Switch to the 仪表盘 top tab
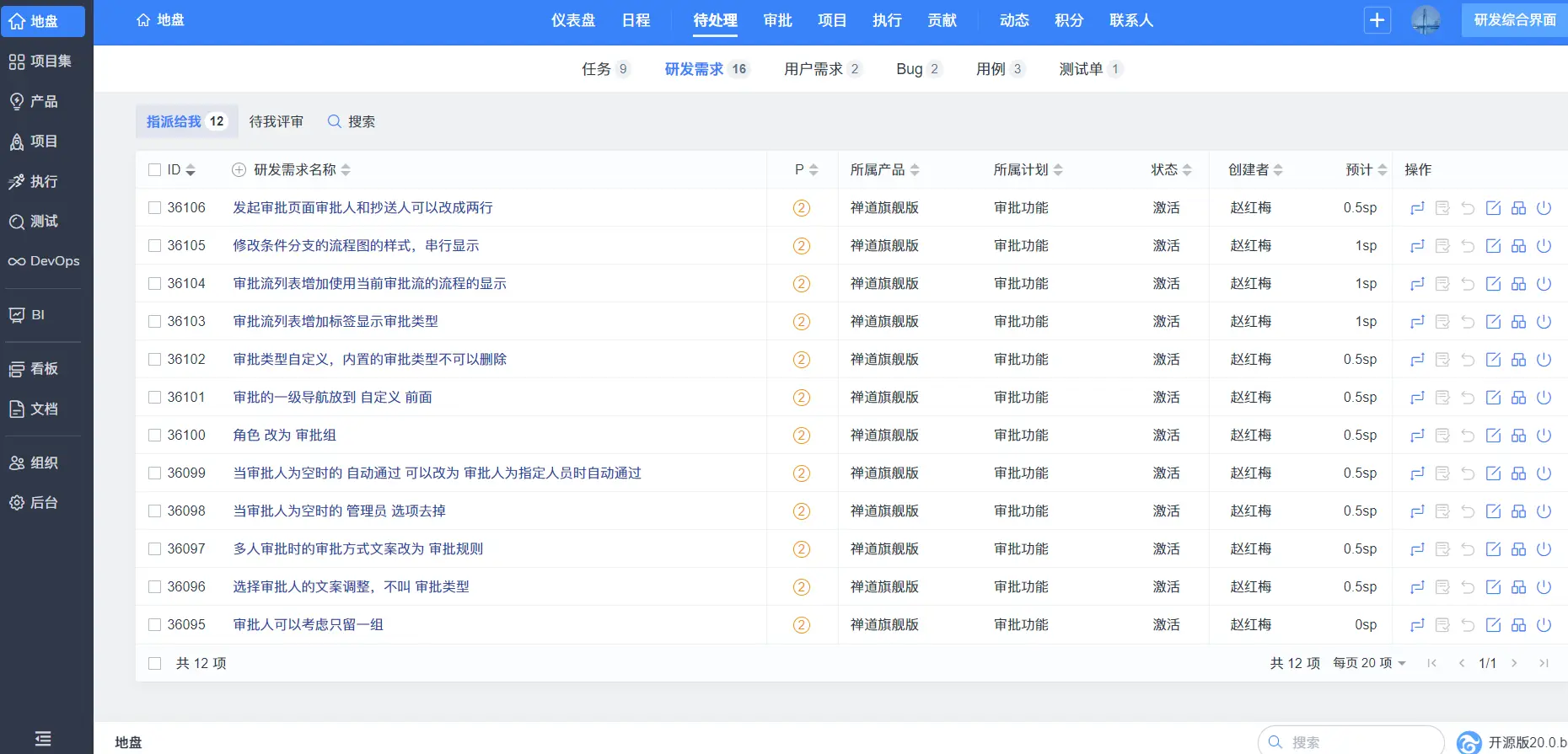Screen dimensions: 1568x754 point(573,20)
